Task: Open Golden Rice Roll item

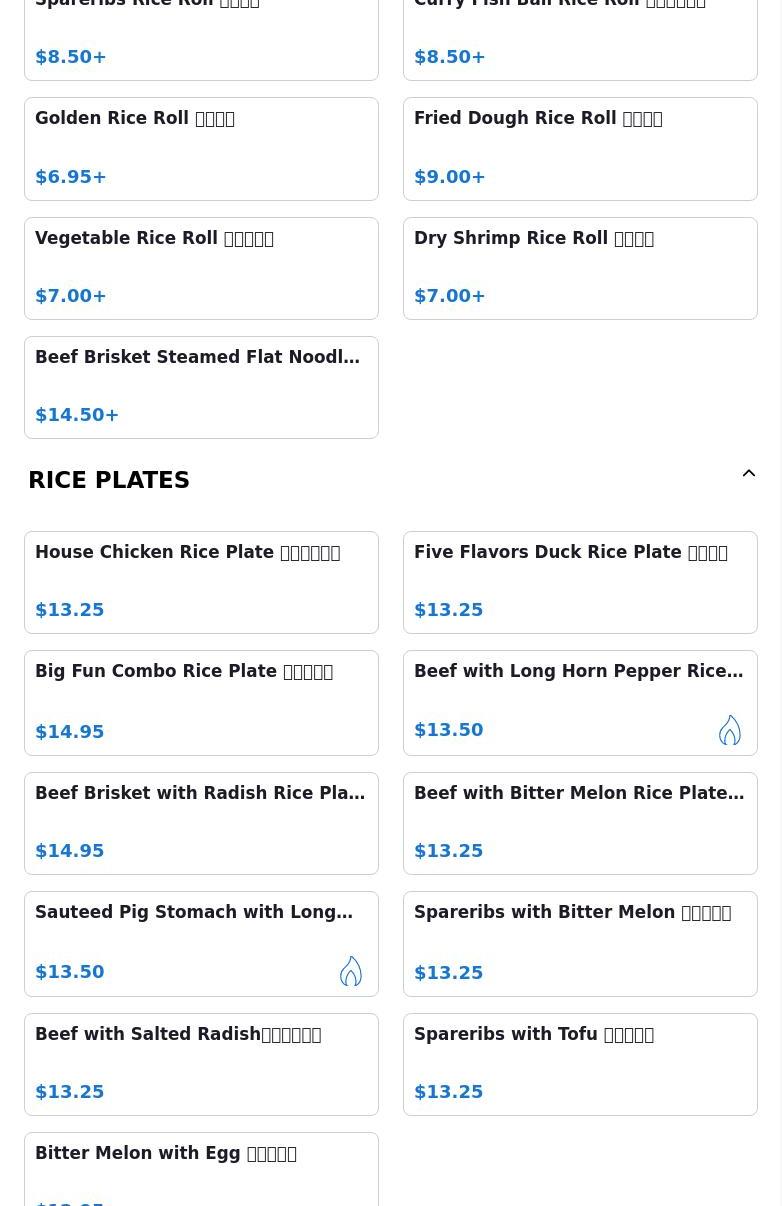Action: pos(201,148)
